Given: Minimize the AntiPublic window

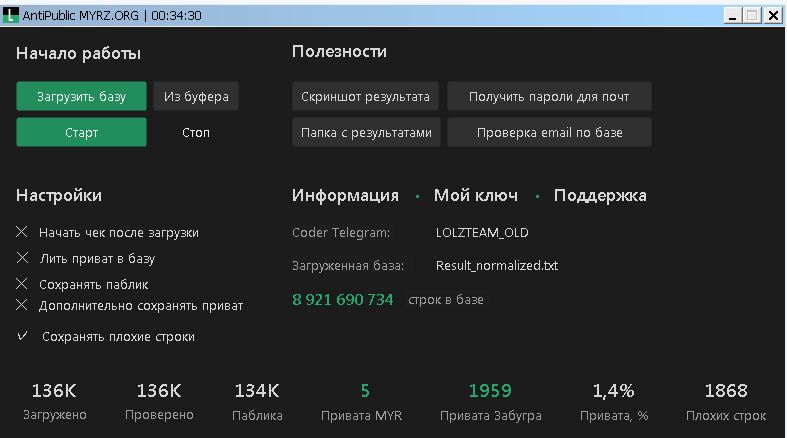Looking at the screenshot, I should pyautogui.click(x=734, y=15).
